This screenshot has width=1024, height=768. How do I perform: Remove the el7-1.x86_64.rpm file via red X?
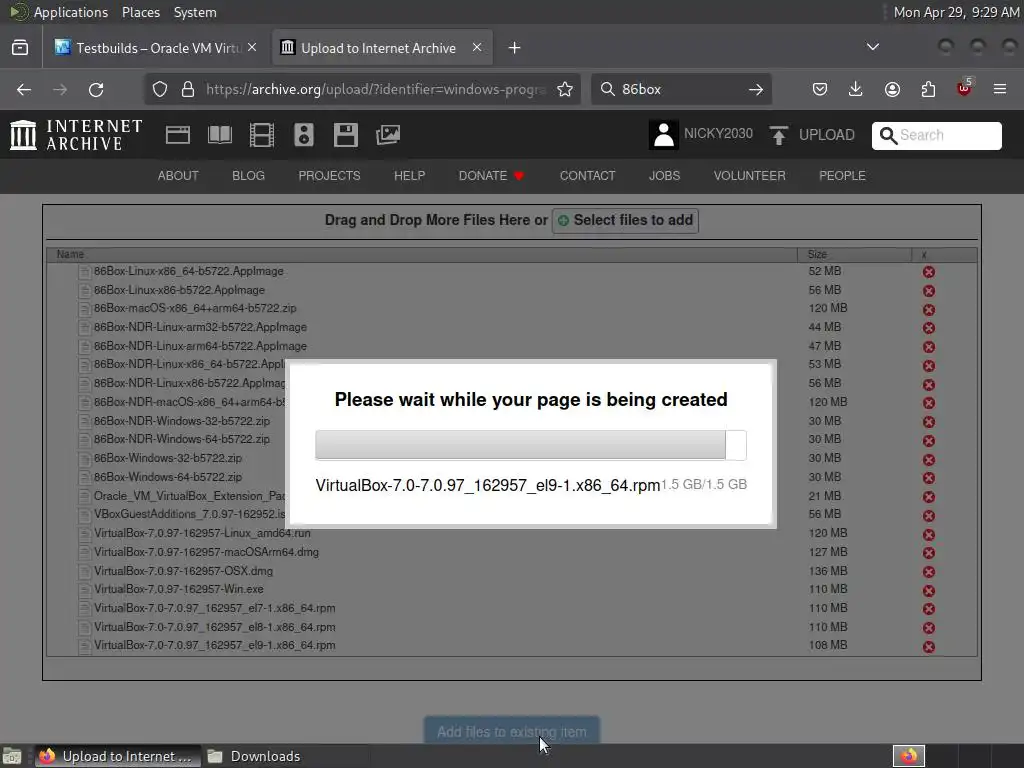coord(929,609)
